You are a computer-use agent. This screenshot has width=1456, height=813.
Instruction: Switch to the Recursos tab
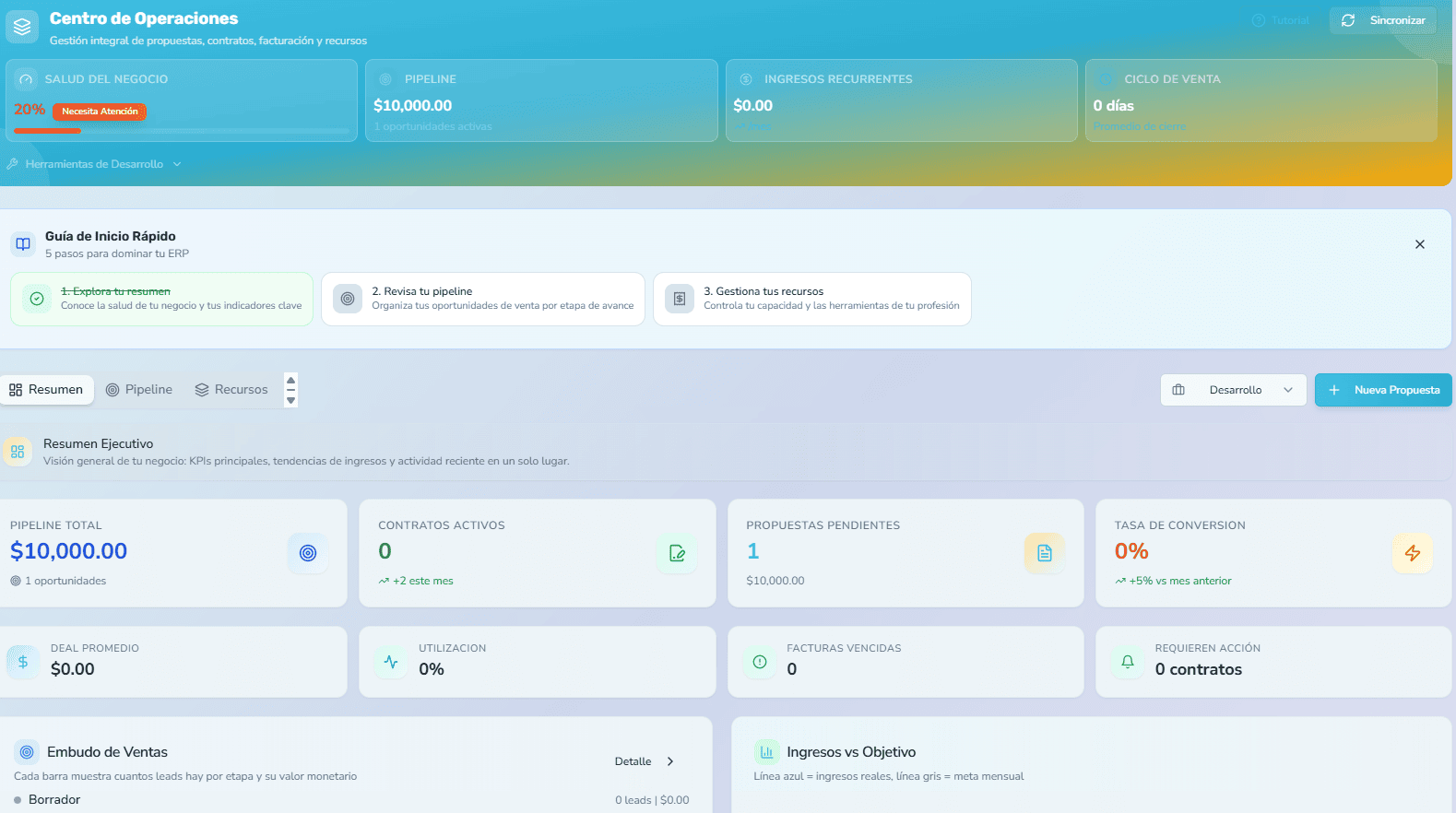[x=231, y=390]
